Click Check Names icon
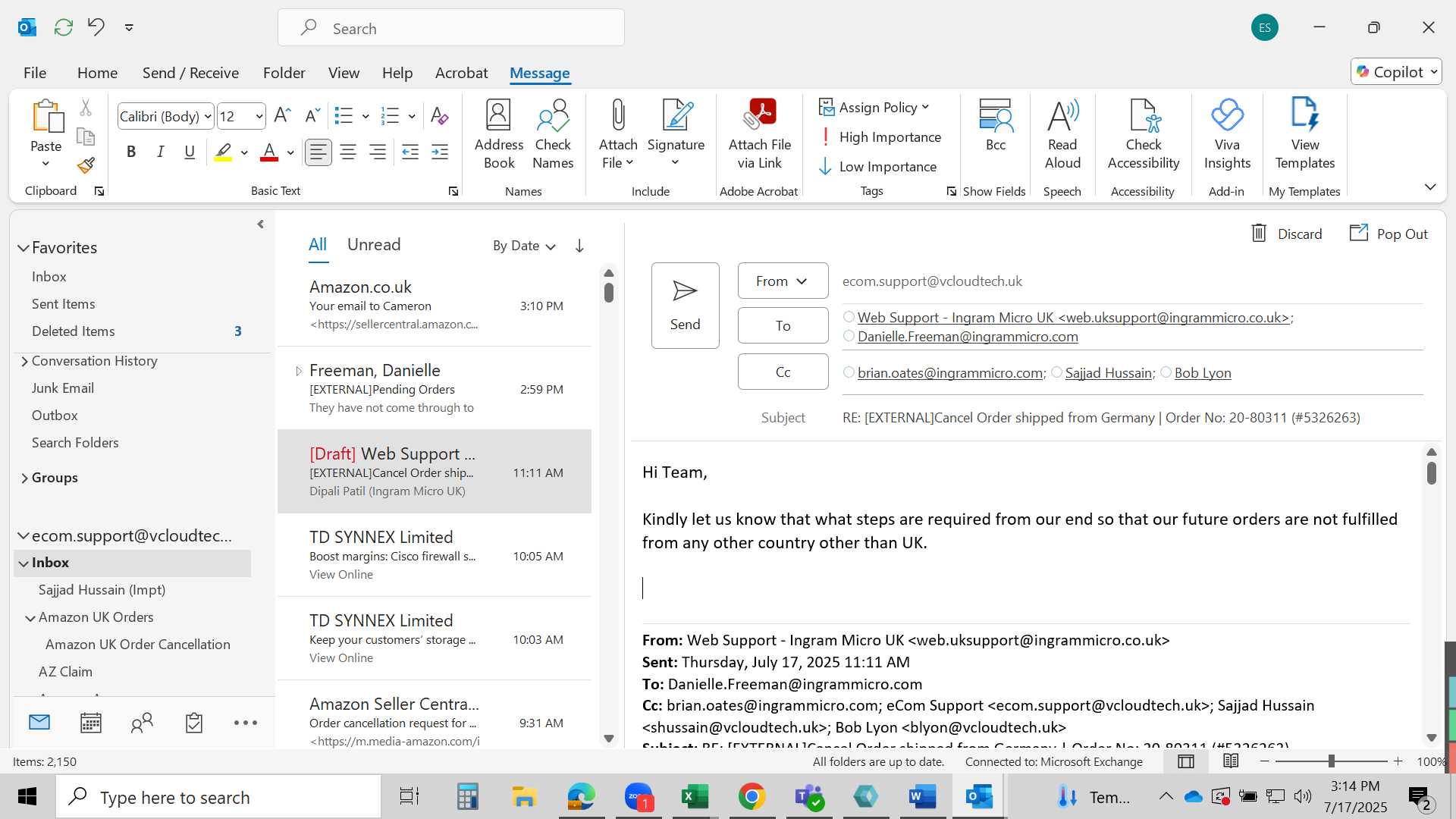1456x819 pixels. pos(553,135)
